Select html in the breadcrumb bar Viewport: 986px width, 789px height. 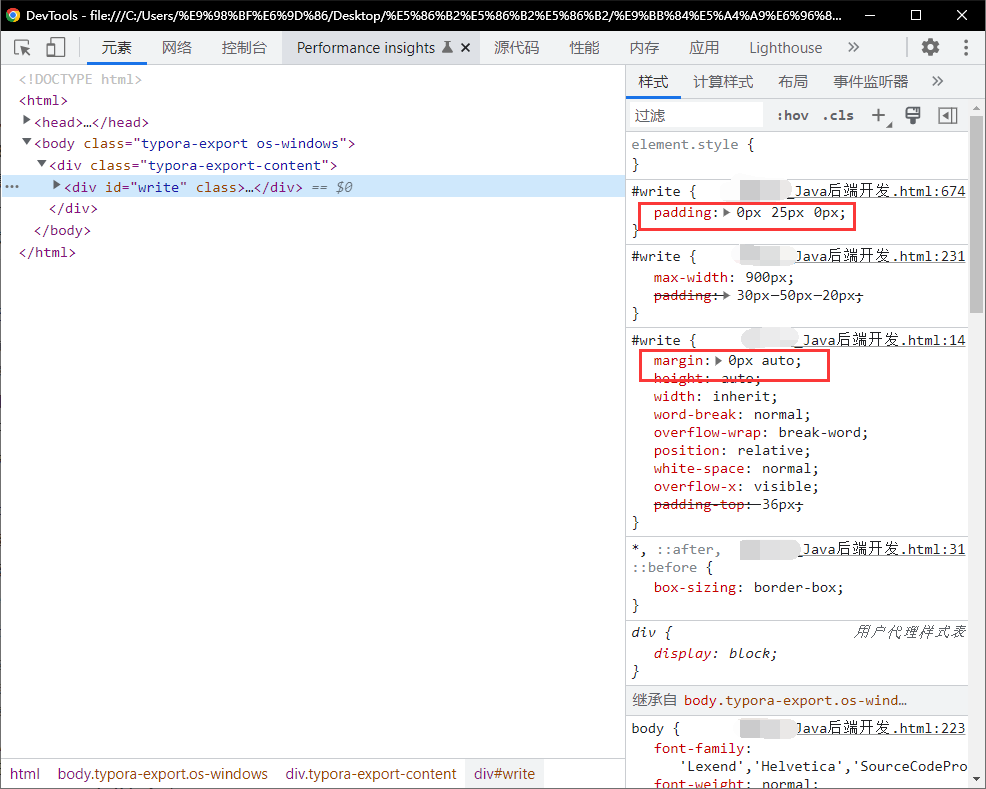(x=25, y=774)
